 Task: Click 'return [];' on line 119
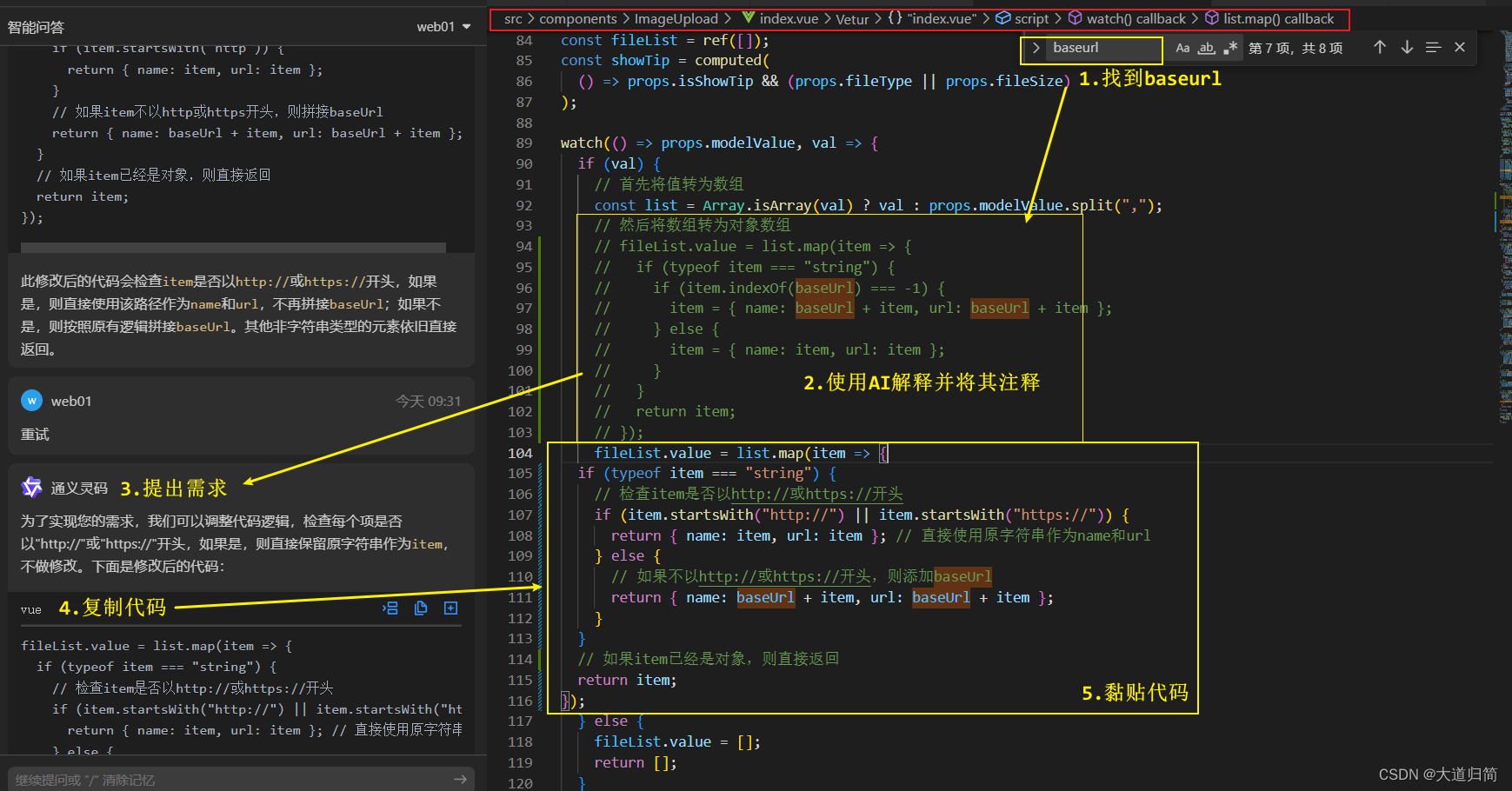click(x=635, y=762)
